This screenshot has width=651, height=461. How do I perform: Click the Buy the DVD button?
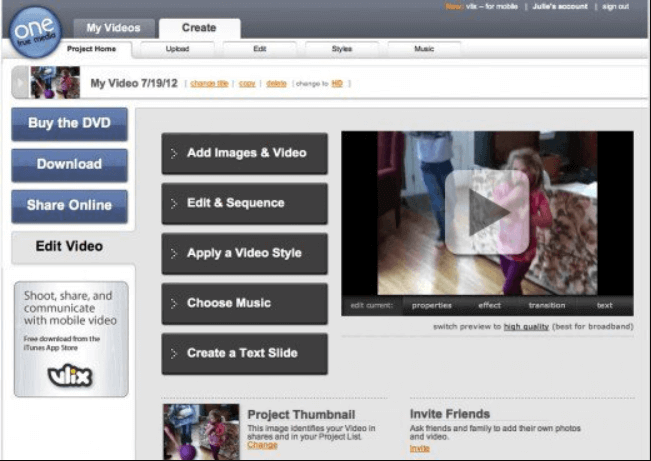tap(69, 124)
